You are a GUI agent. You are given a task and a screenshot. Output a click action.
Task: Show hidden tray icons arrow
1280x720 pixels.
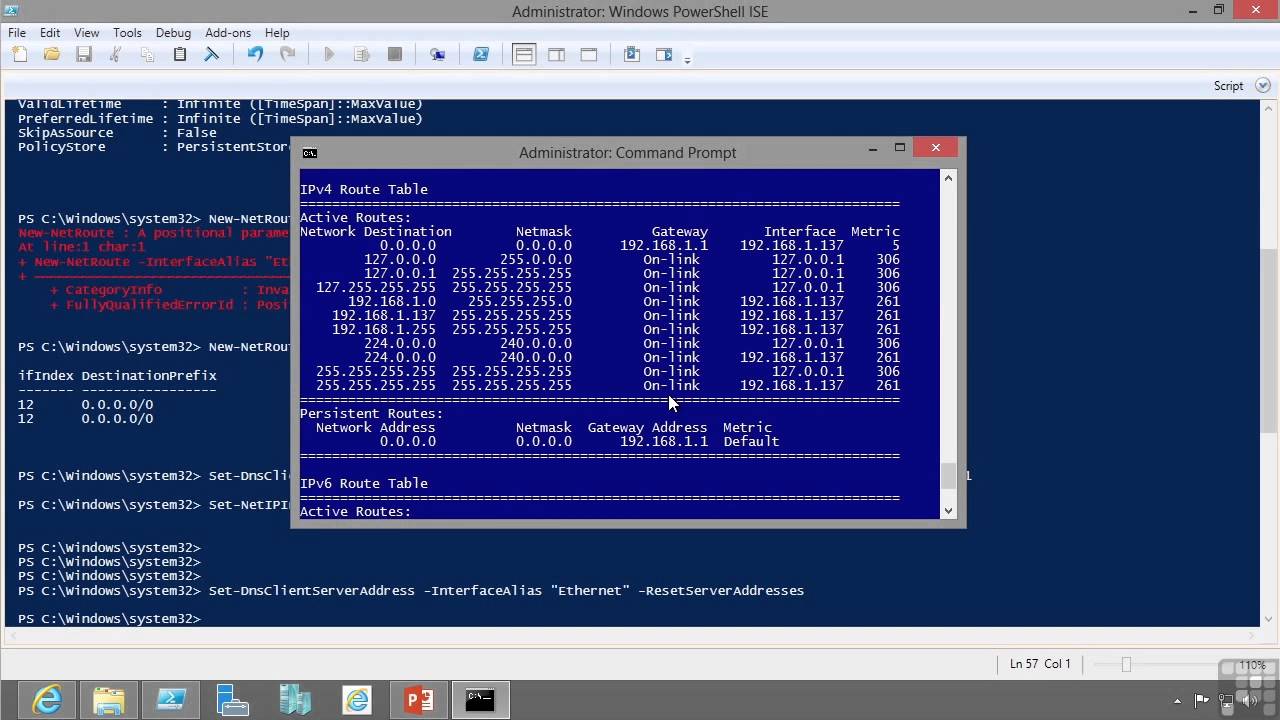(1178, 701)
